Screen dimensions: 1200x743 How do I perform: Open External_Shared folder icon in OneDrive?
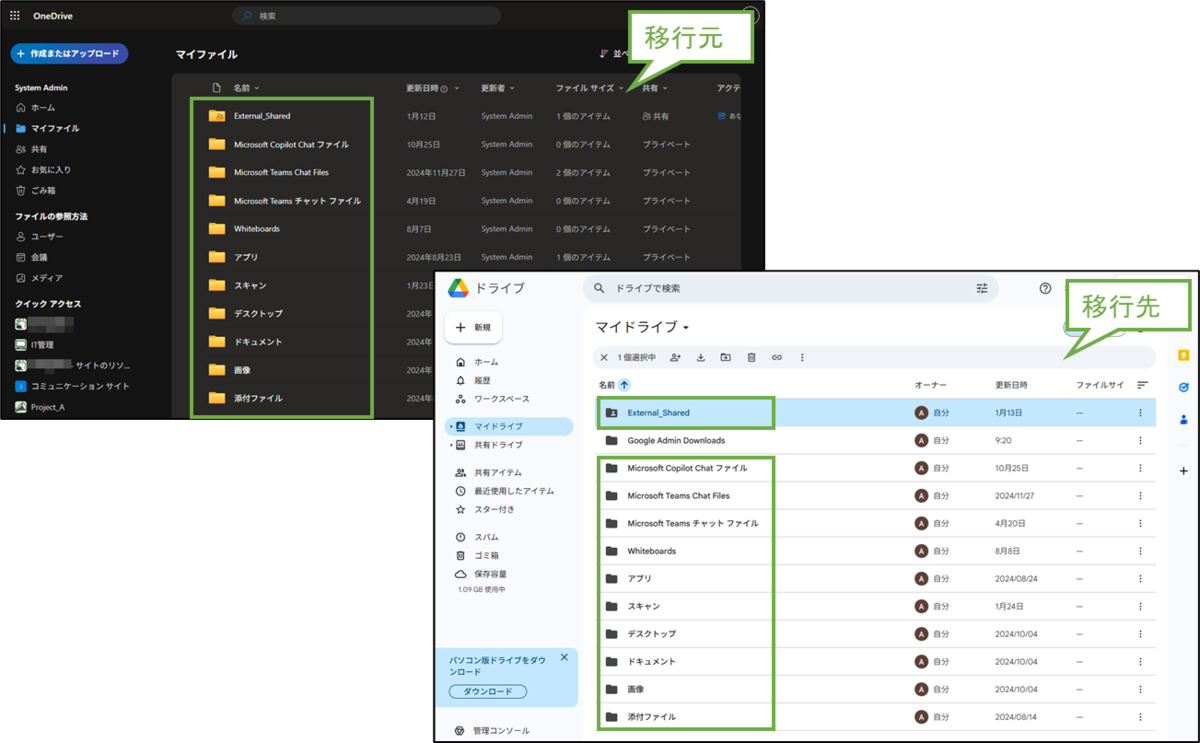click(x=217, y=116)
